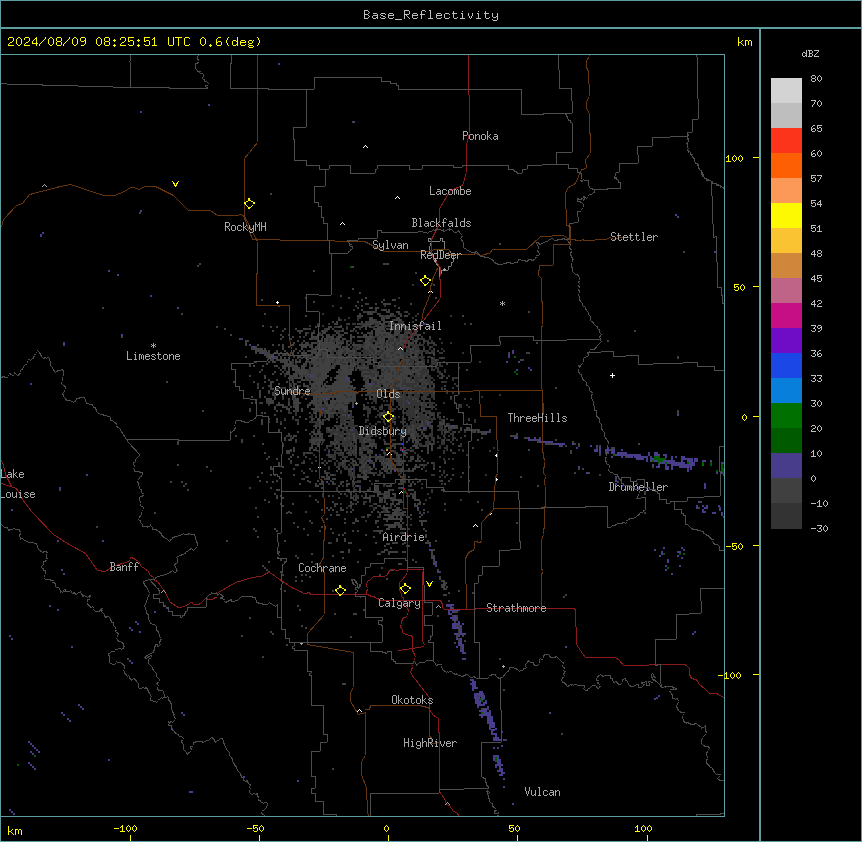Click the Didsbury label
Screen dimensions: 862x842
383,431
